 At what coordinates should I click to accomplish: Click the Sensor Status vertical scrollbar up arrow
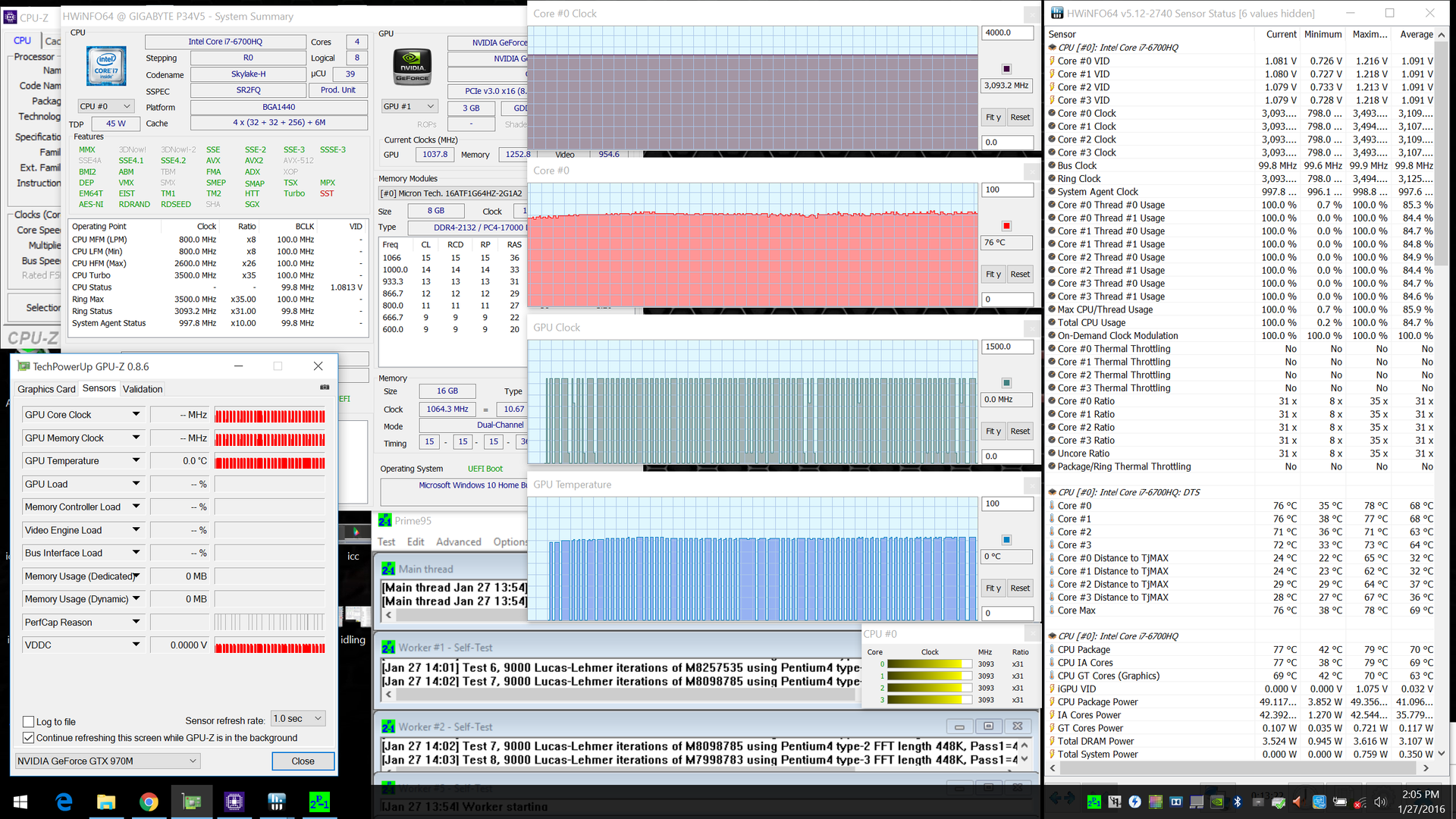point(1441,35)
